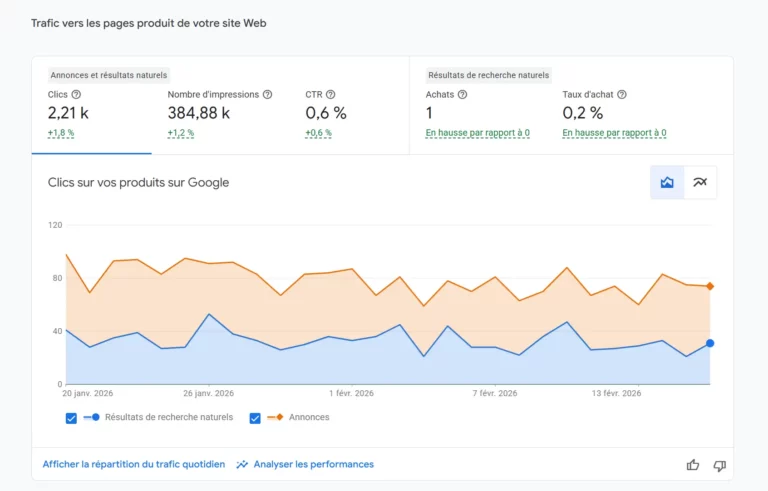Viewport: 768px width, 491px height.
Task: Select the Achats metric tab
Action: coord(478,114)
